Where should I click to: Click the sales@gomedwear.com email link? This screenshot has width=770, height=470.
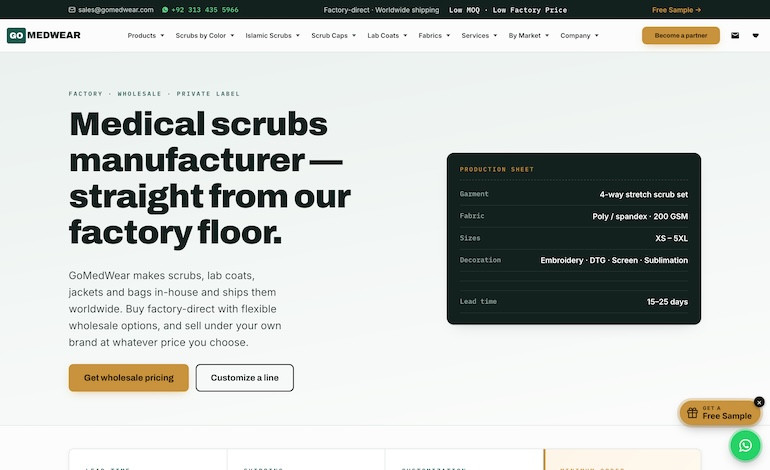tap(116, 10)
